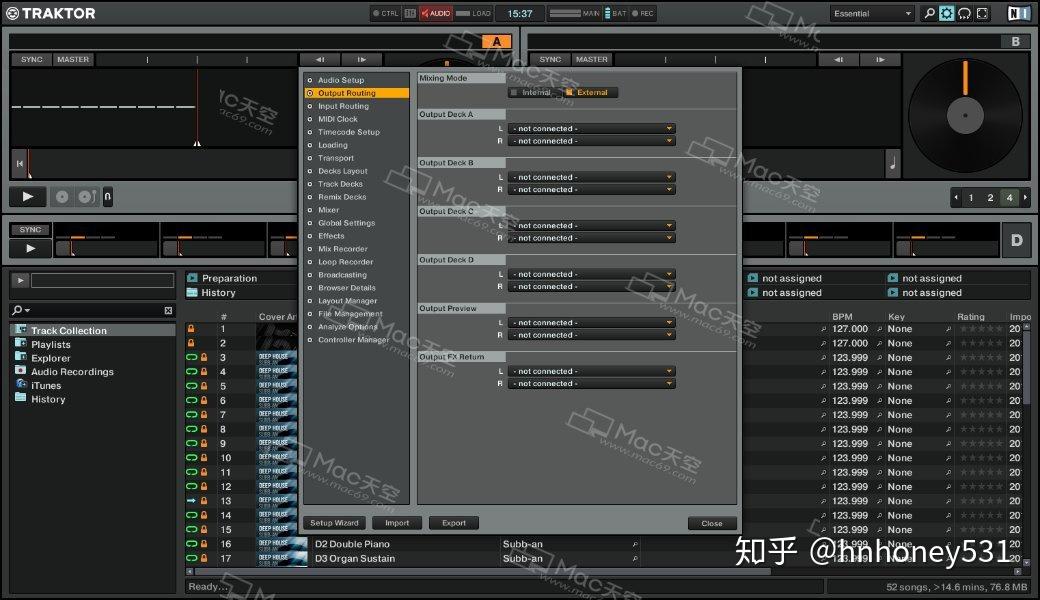Open Output Deck D left channel dropdown
The width and height of the screenshot is (1040, 600).
(592, 274)
